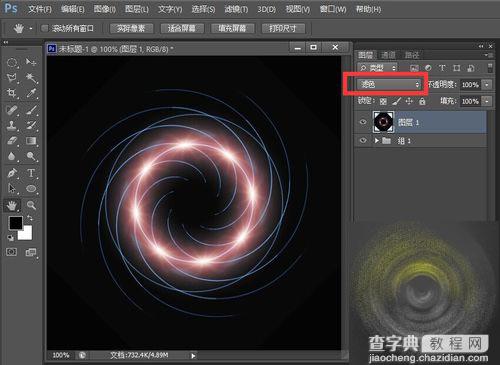500x365 pixels.
Task: Select the History Brush tool
Action: tap(31, 125)
